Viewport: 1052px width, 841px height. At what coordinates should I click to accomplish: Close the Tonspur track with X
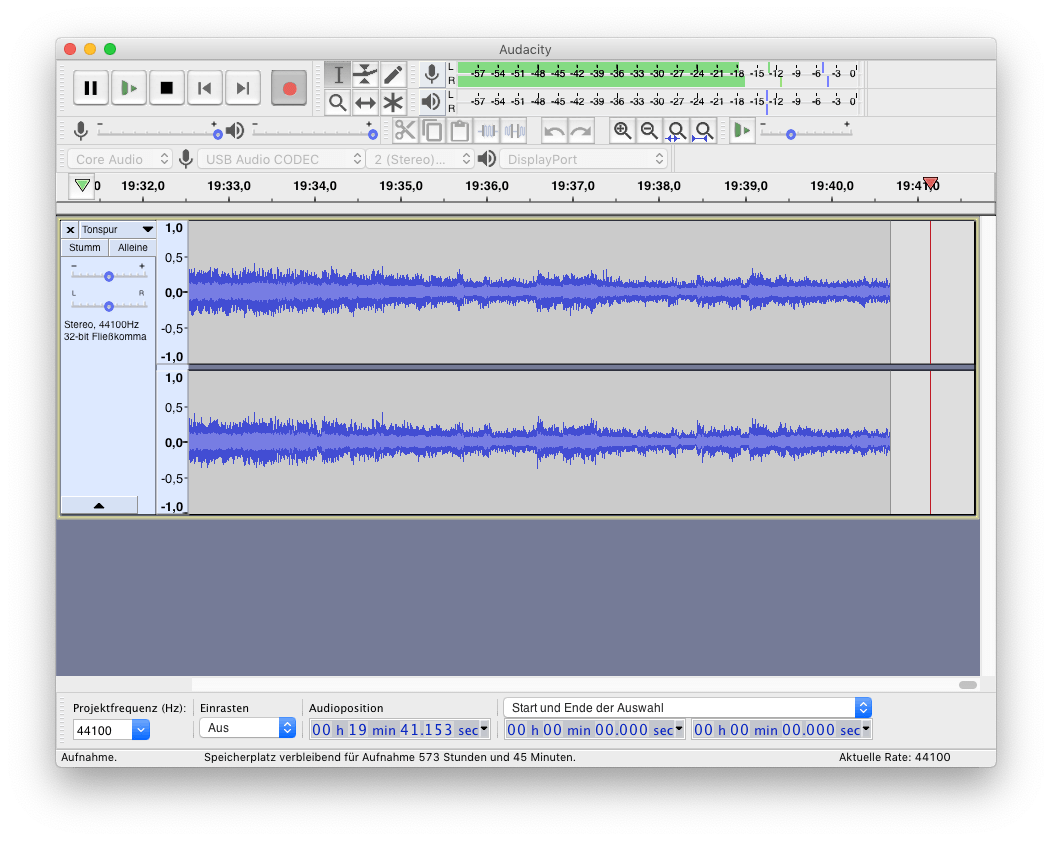(70, 230)
